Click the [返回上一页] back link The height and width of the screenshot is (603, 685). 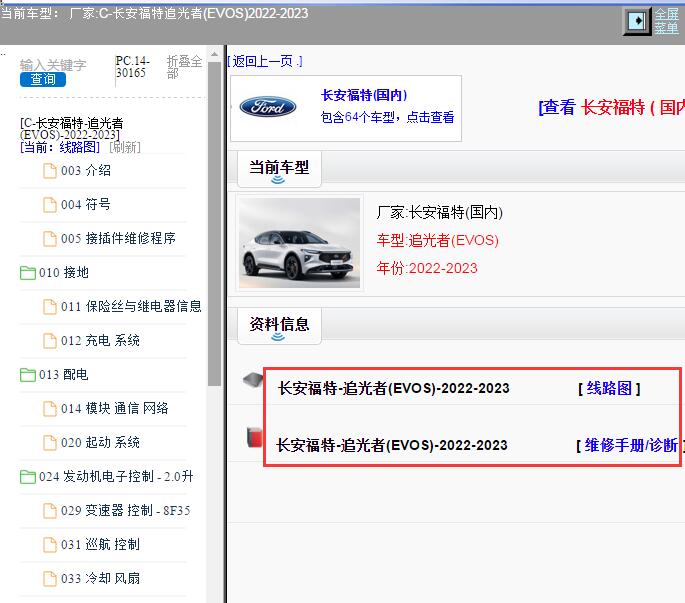[265, 61]
